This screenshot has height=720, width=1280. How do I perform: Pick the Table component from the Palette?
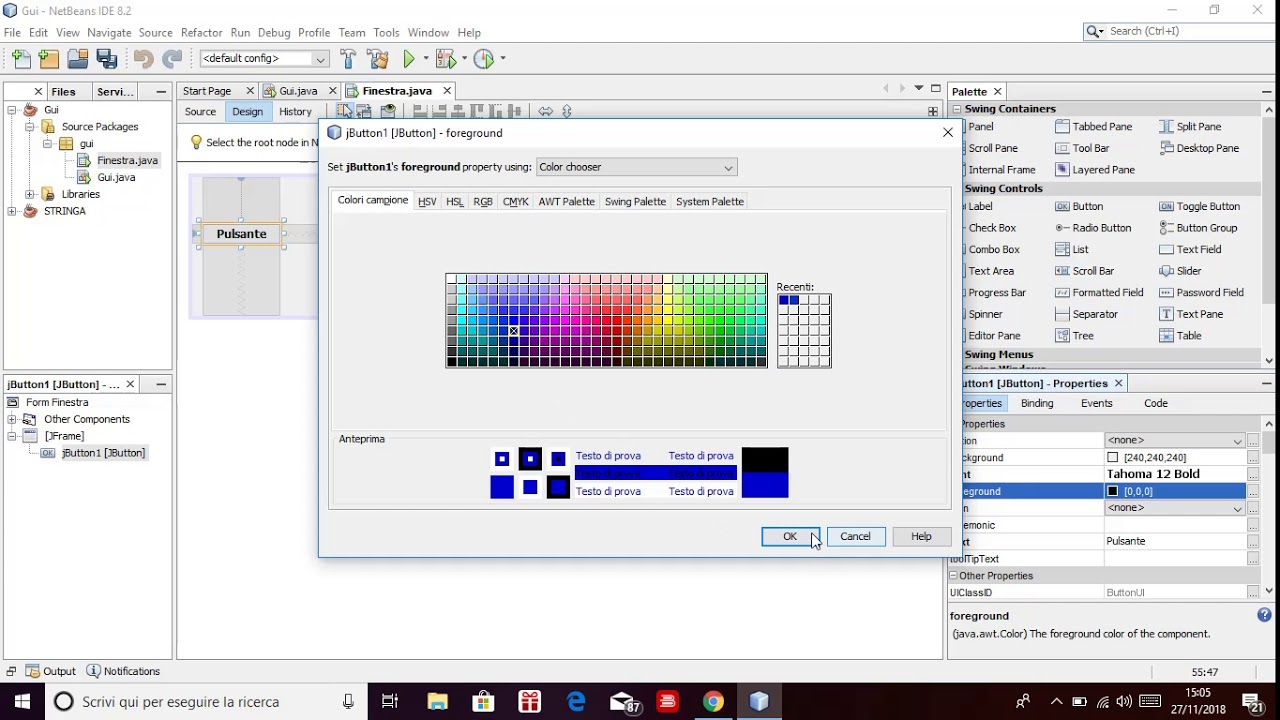click(1180, 336)
